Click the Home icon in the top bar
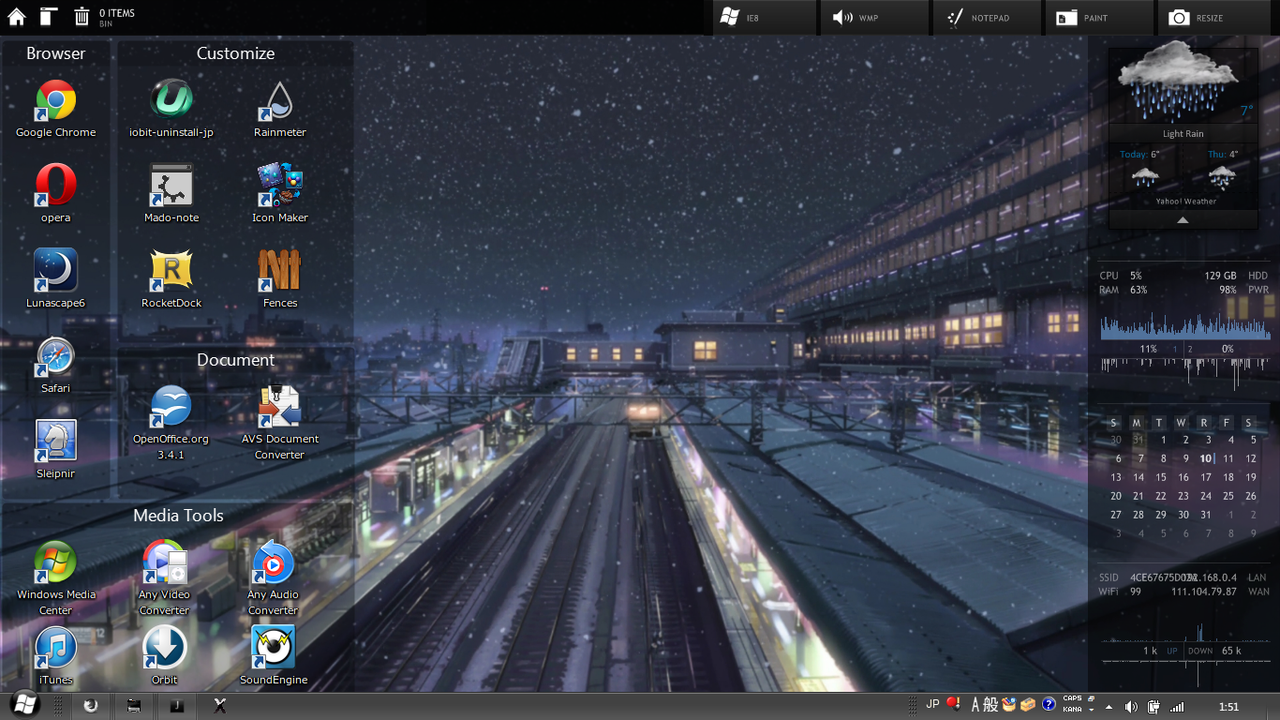 tap(17, 16)
